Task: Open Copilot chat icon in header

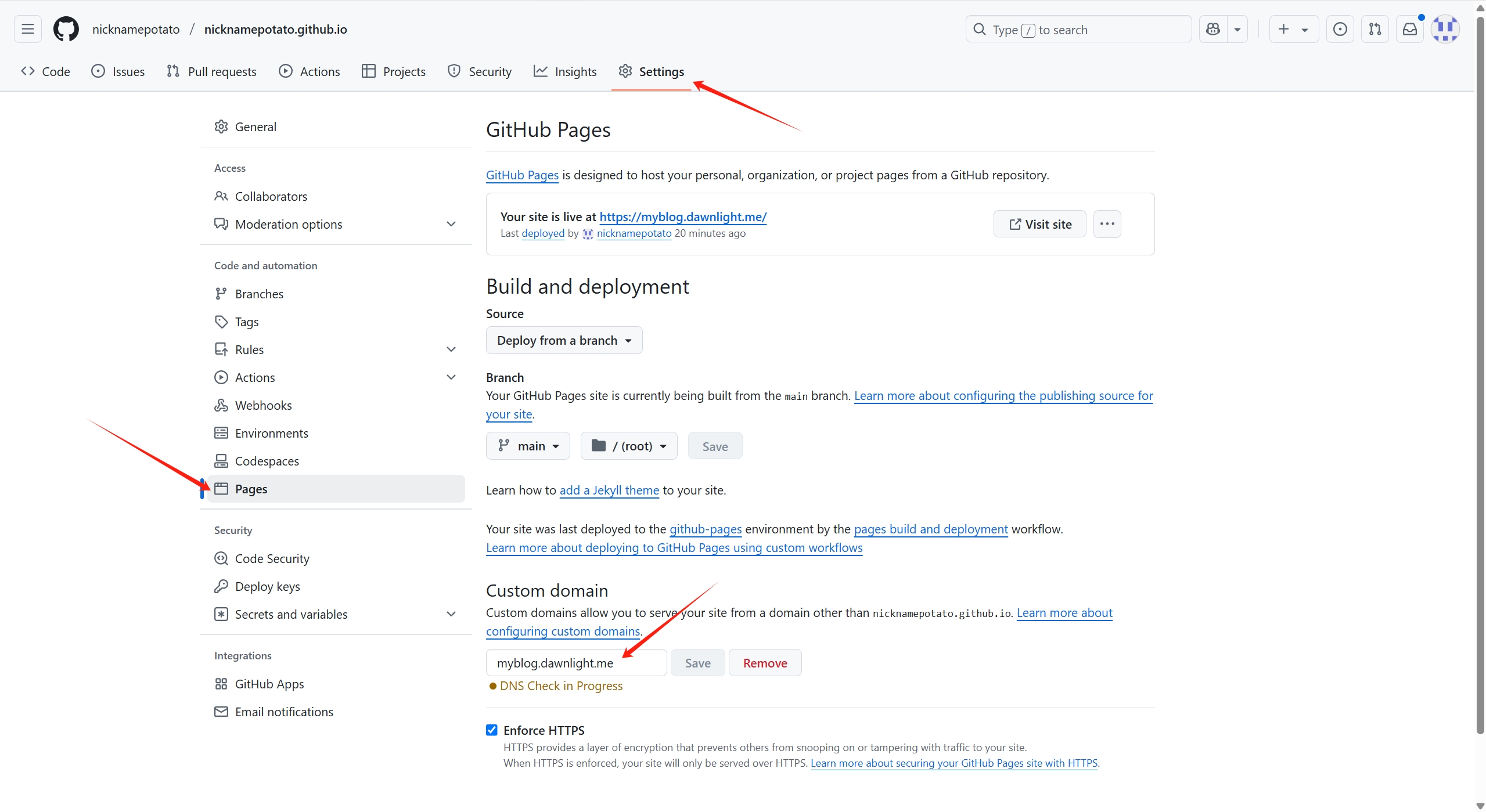Action: pos(1213,29)
